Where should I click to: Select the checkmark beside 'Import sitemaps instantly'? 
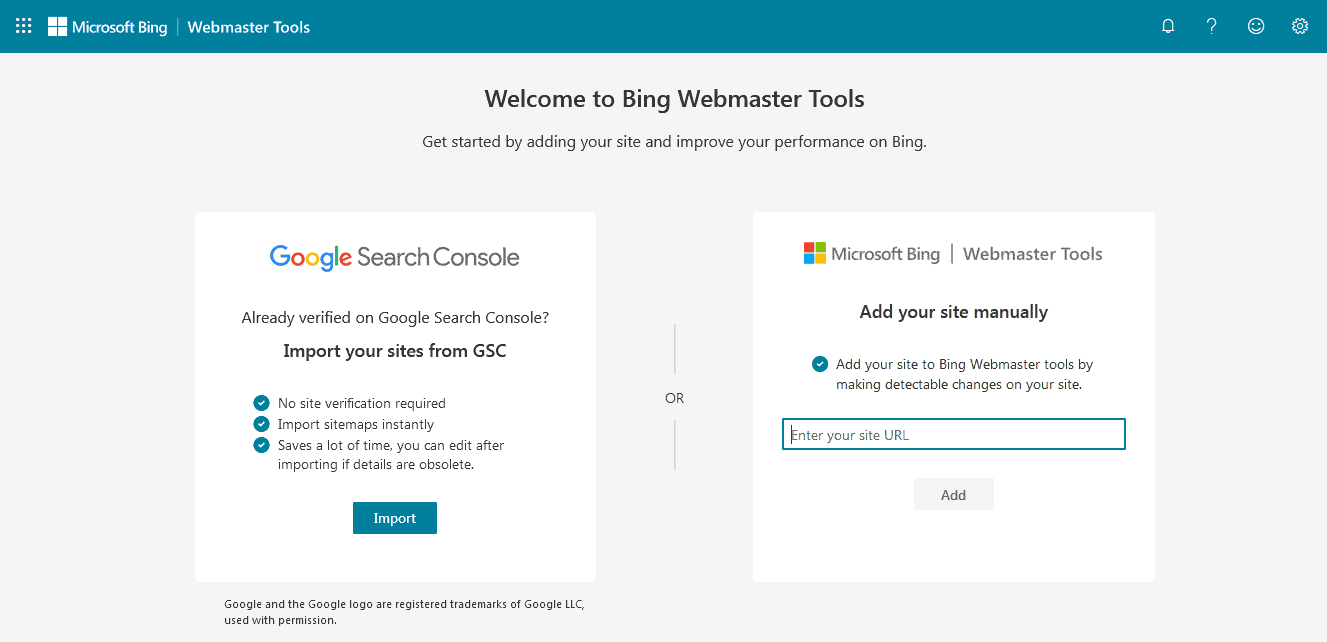[261, 423]
